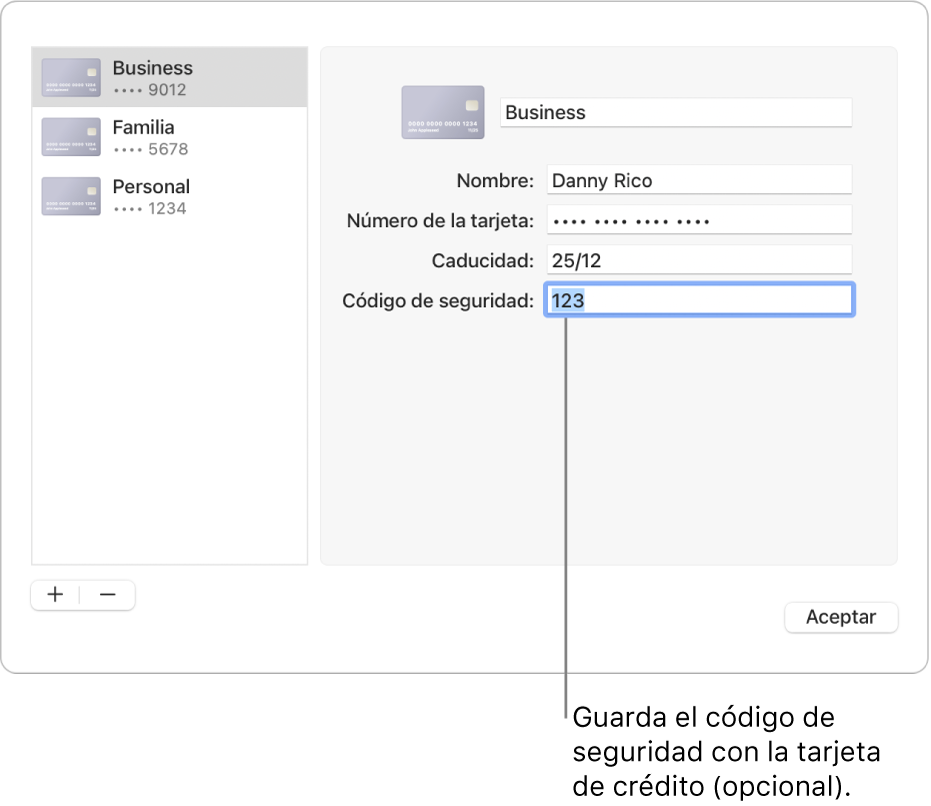Click the Personal card icon in the list
The height and width of the screenshot is (806, 931).
pos(71,196)
